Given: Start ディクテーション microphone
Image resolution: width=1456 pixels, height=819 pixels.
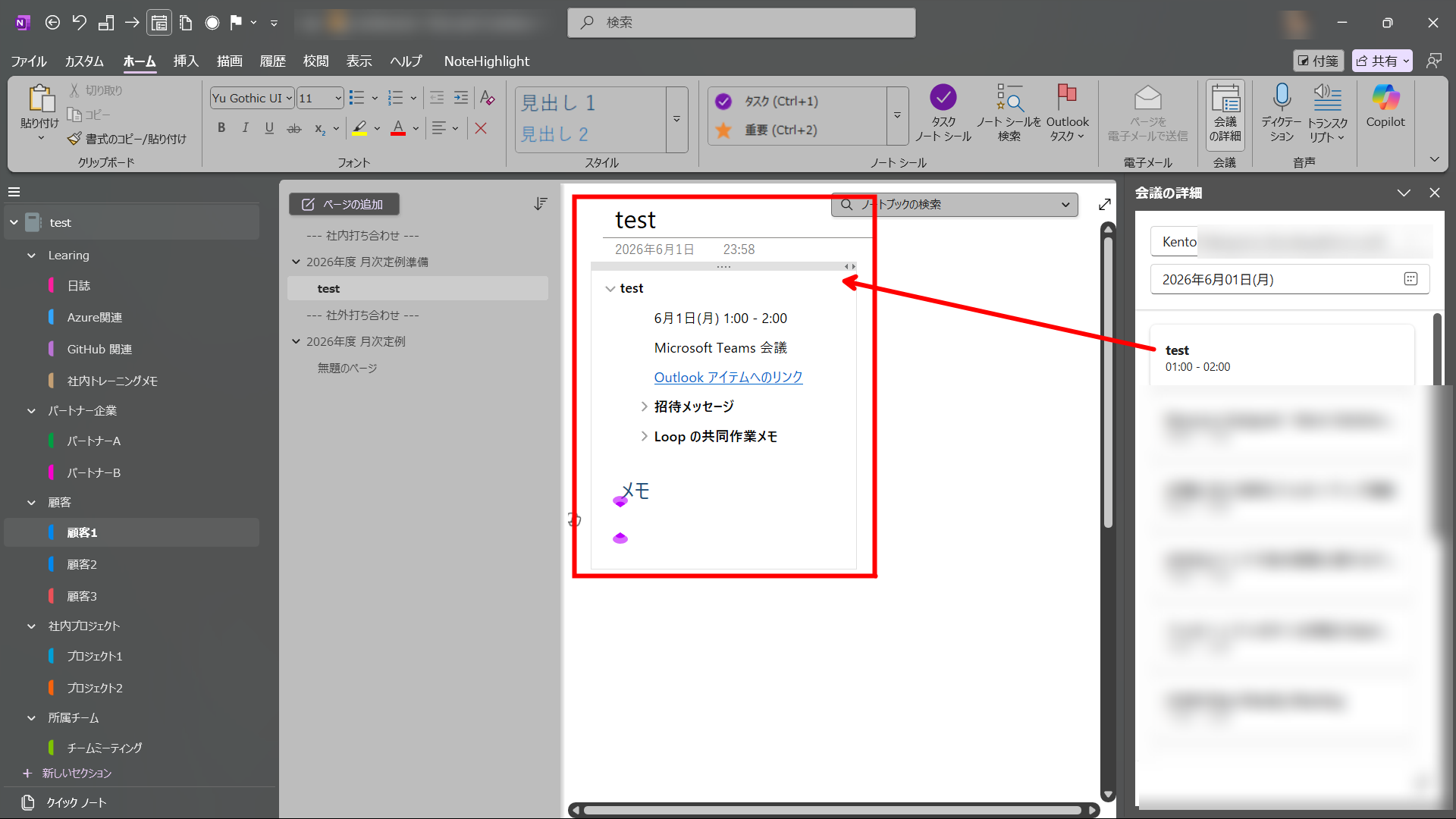Looking at the screenshot, I should point(1282,114).
